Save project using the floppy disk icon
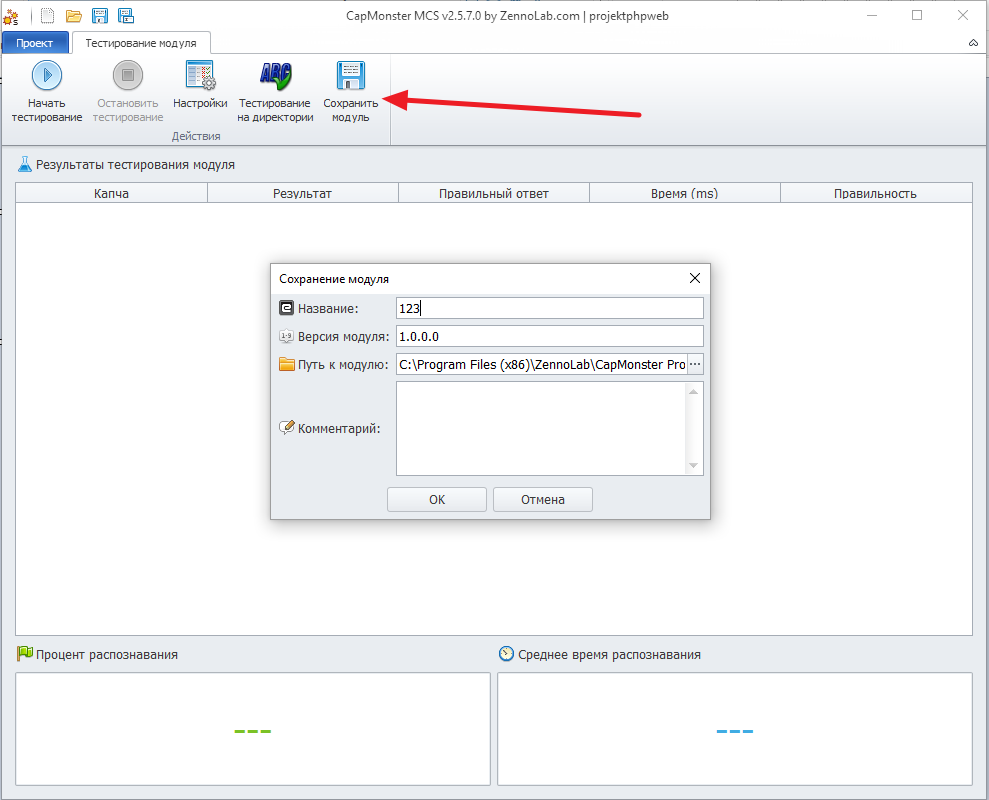Viewport: 989px width, 800px height. point(100,16)
